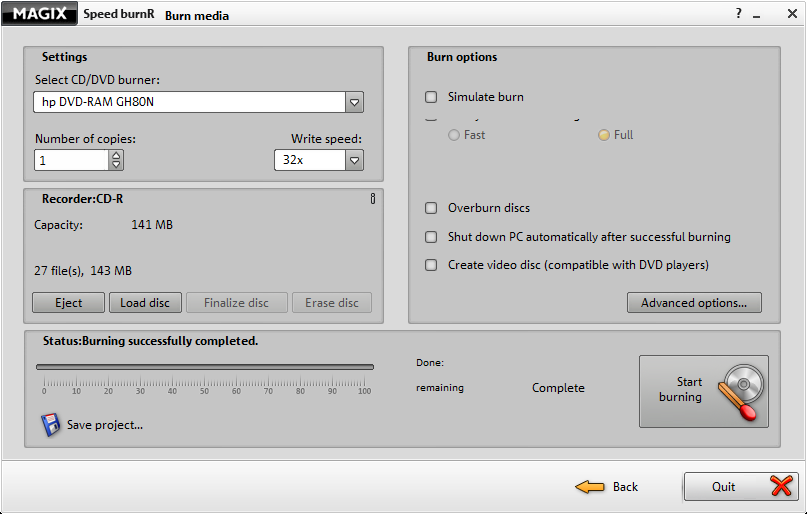Screen dimensions: 807x514
Task: Click the Eject button
Action: [x=68, y=303]
